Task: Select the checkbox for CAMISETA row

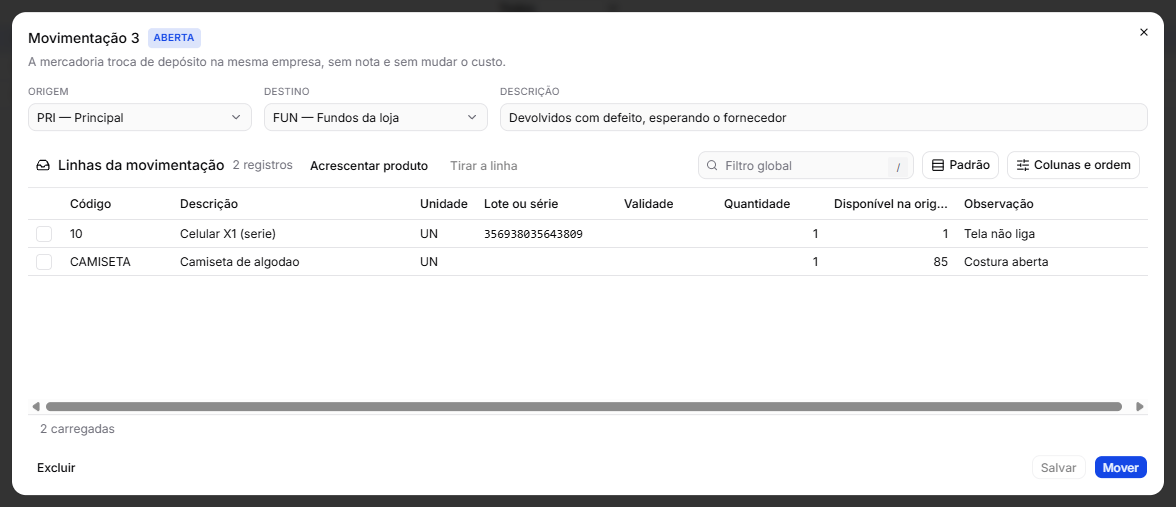Action: [44, 262]
